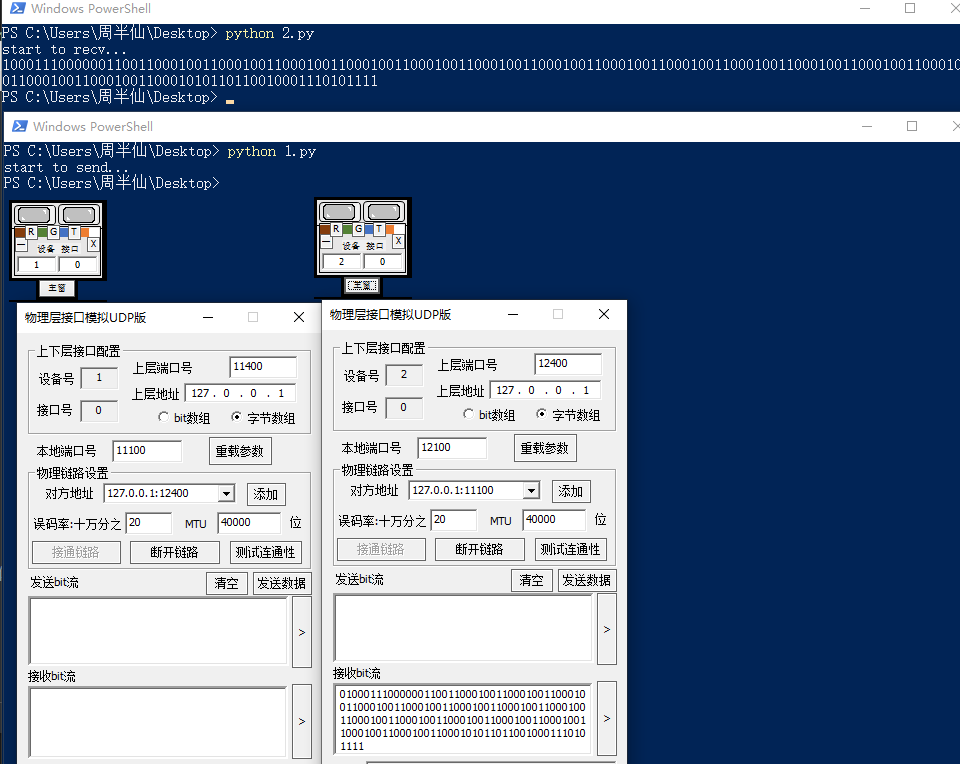Click minus button on device 1 widget
The height and width of the screenshot is (764, 960).
[21, 245]
